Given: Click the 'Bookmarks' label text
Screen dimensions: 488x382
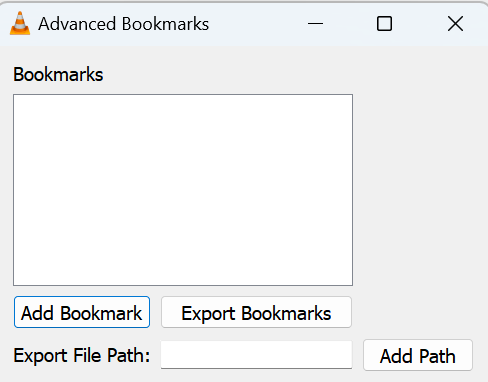Looking at the screenshot, I should pyautogui.click(x=58, y=74).
